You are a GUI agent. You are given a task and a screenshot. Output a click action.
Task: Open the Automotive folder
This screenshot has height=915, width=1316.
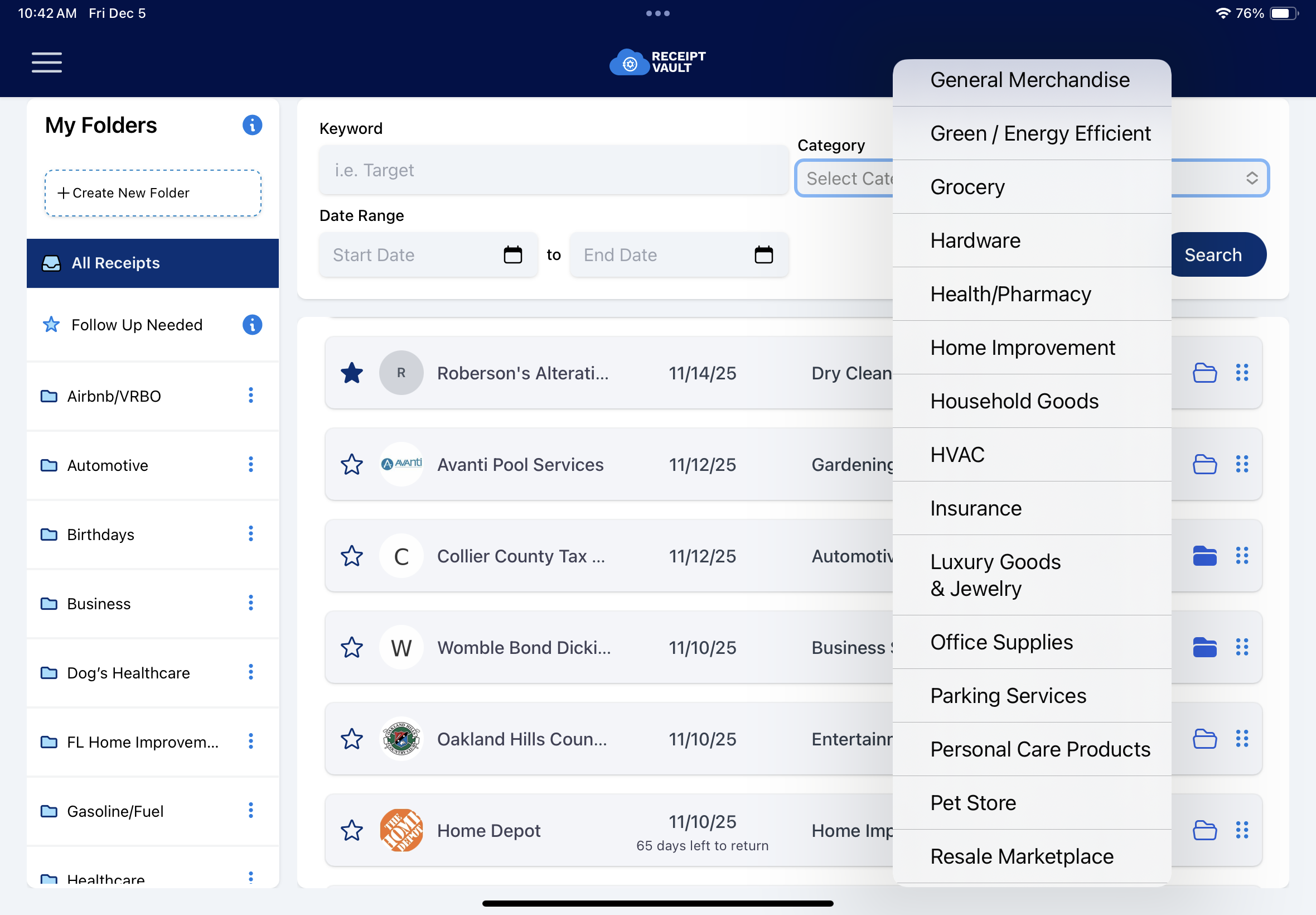click(108, 465)
